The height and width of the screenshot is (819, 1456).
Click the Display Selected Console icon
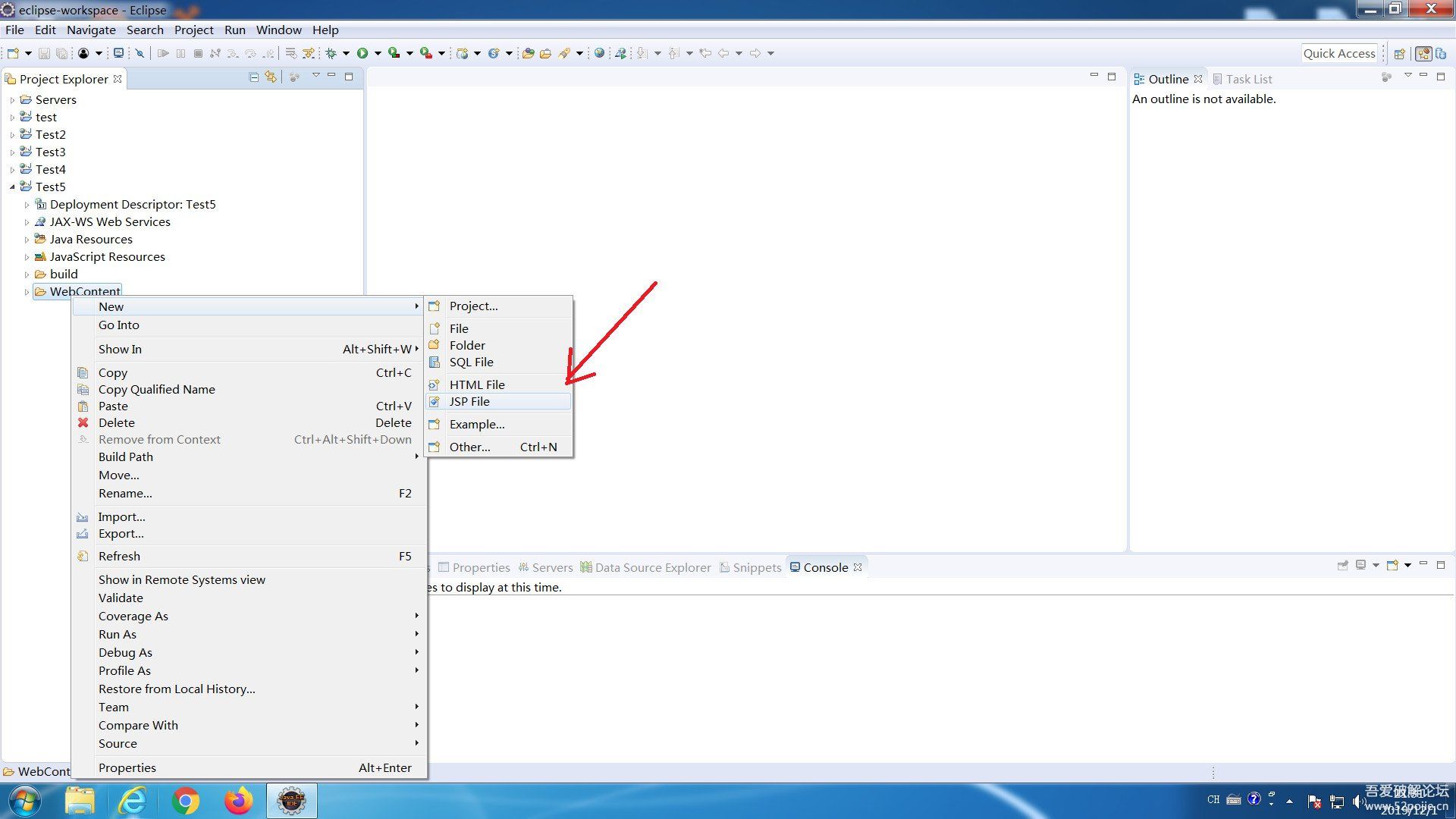tap(1361, 566)
